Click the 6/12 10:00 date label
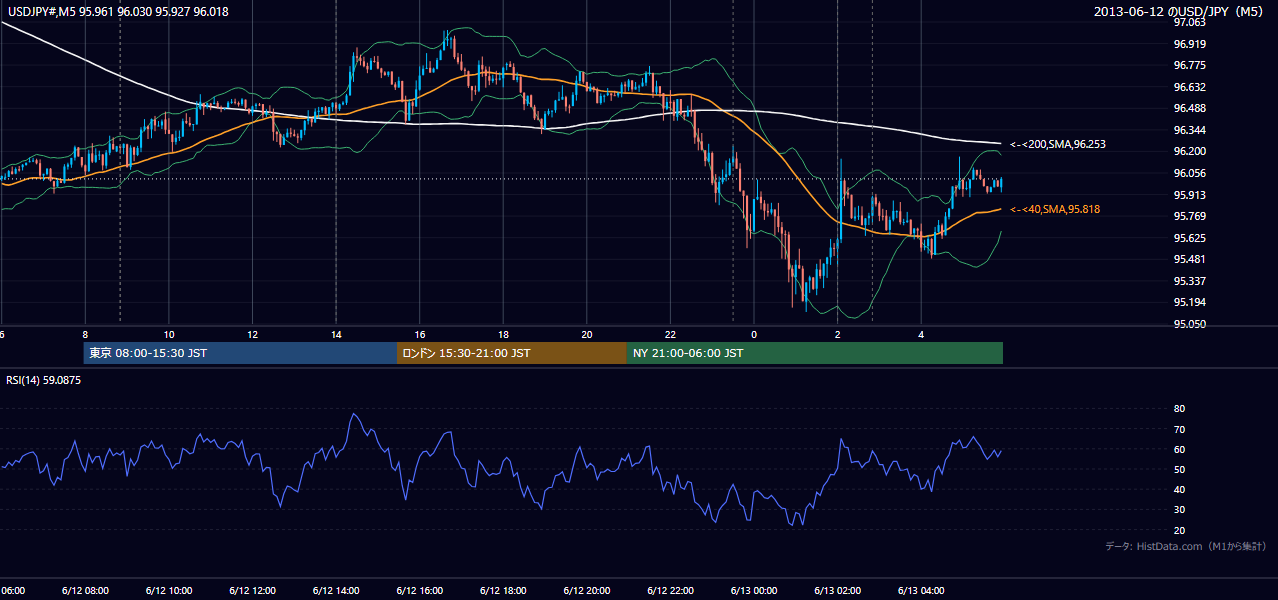Image resolution: width=1278 pixels, height=600 pixels. tap(169, 590)
